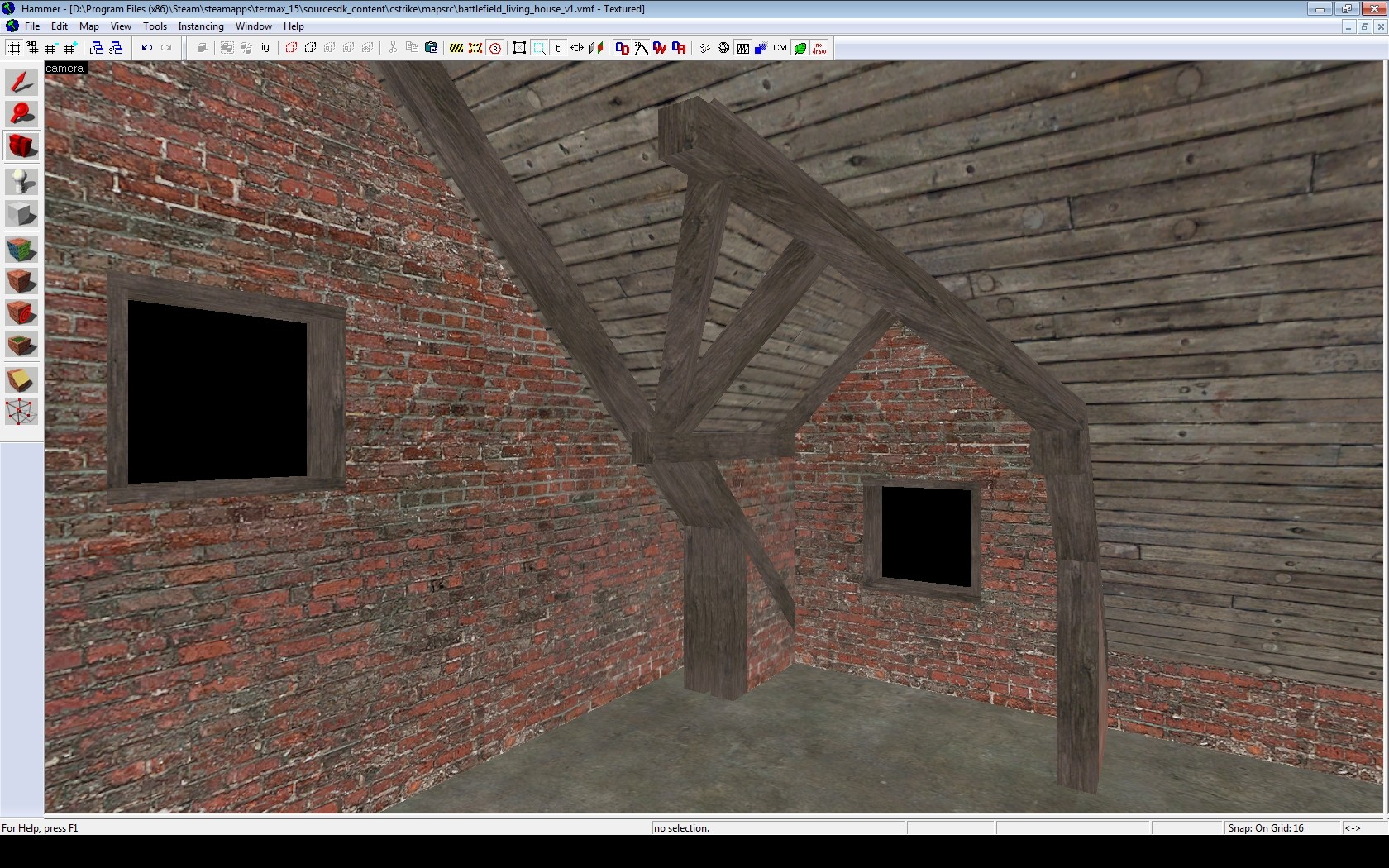1389x868 pixels.
Task: Choose the Entity tool light bulb
Action: click(x=21, y=180)
